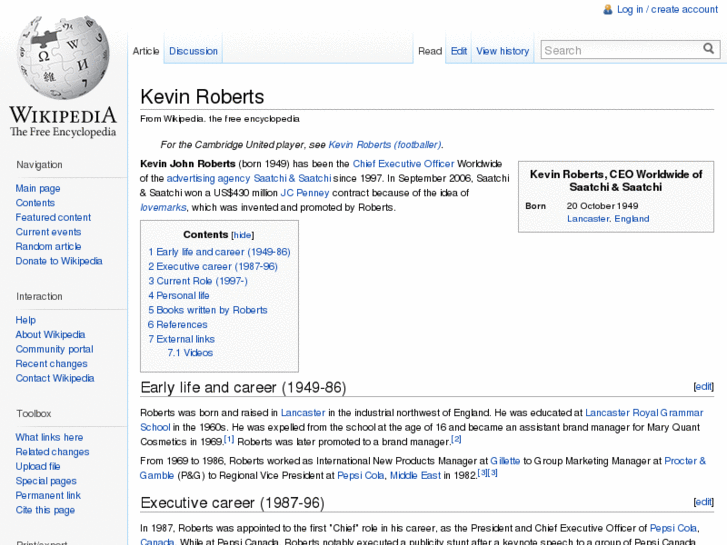Open Contents link in Navigation sidebar
Image resolution: width=727 pixels, height=545 pixels.
pyautogui.click(x=35, y=203)
